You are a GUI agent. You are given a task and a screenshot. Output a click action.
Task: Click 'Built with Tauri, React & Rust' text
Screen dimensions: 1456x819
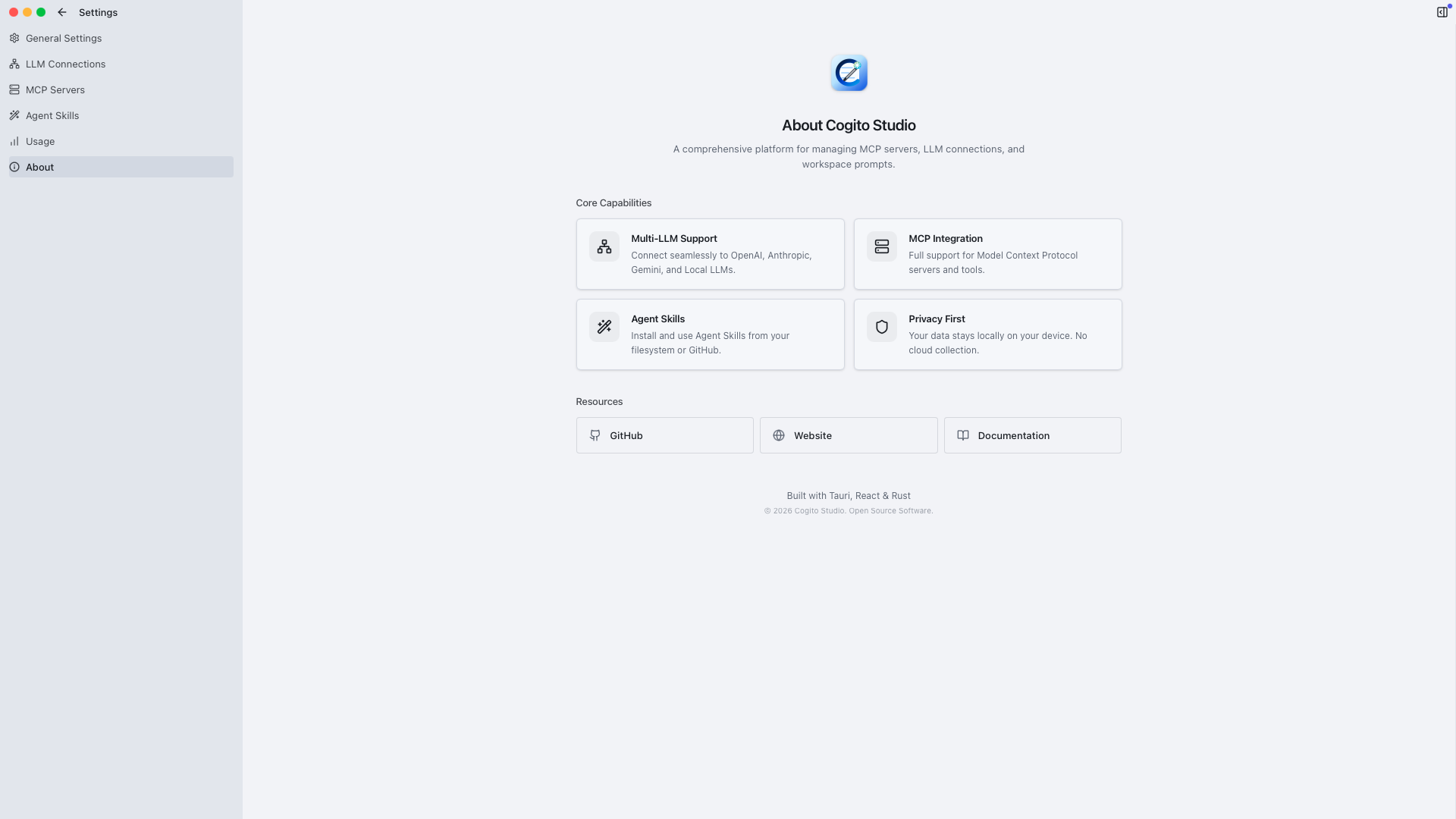click(849, 495)
